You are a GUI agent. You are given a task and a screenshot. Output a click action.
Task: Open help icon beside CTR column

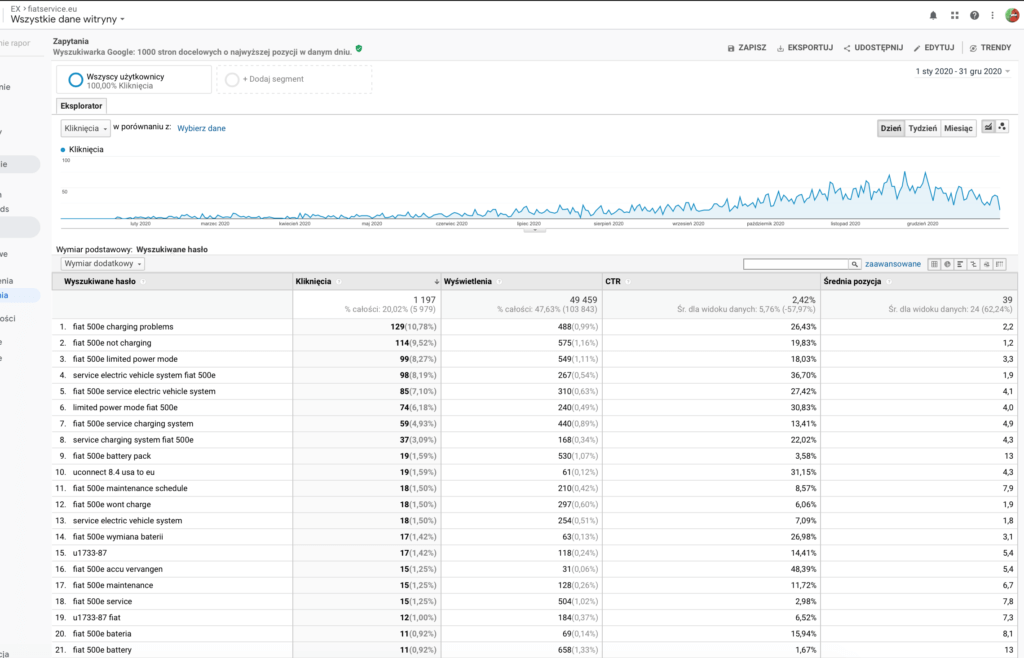pyautogui.click(x=628, y=282)
